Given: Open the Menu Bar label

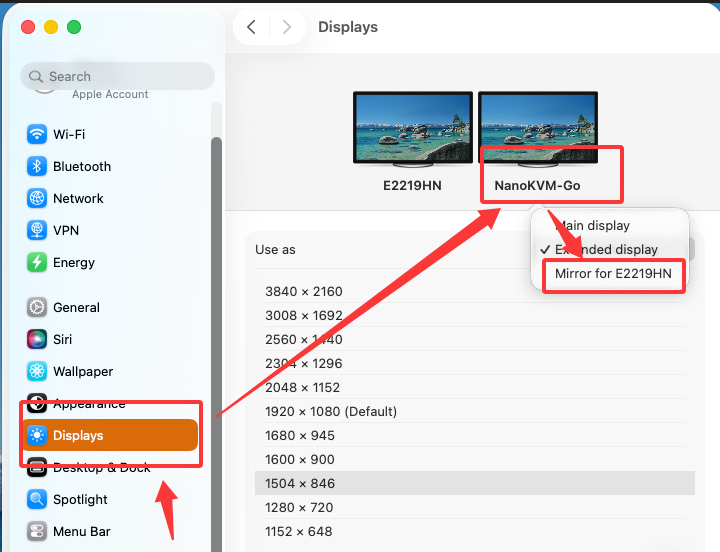Looking at the screenshot, I should (82, 531).
